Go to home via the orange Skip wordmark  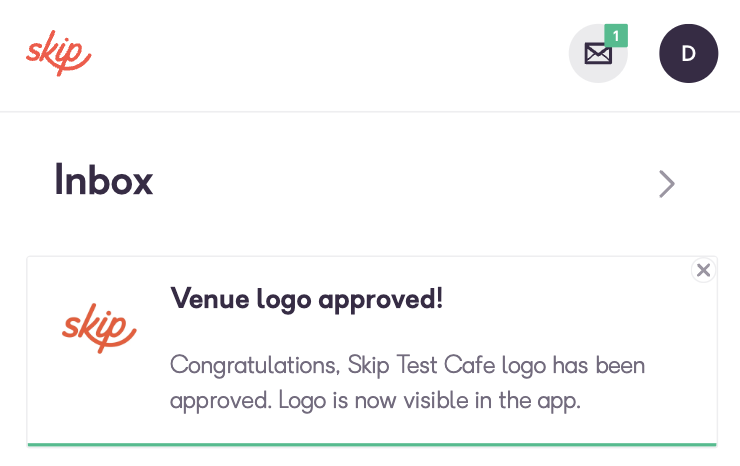59,53
